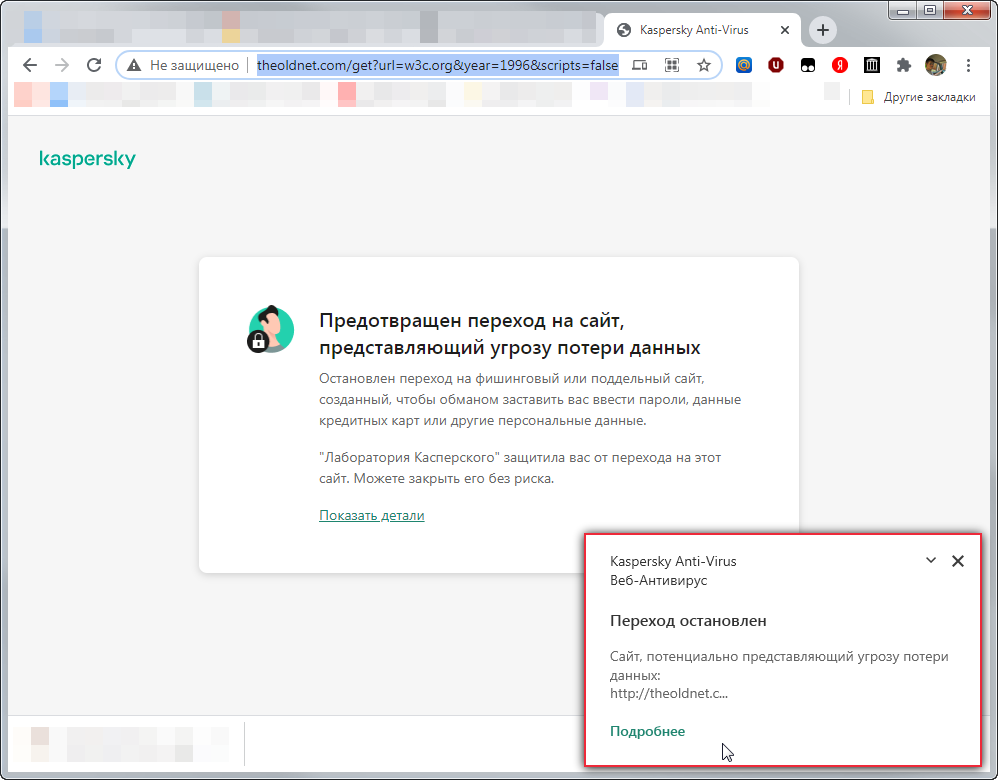Click the Показать детали link

click(x=371, y=515)
